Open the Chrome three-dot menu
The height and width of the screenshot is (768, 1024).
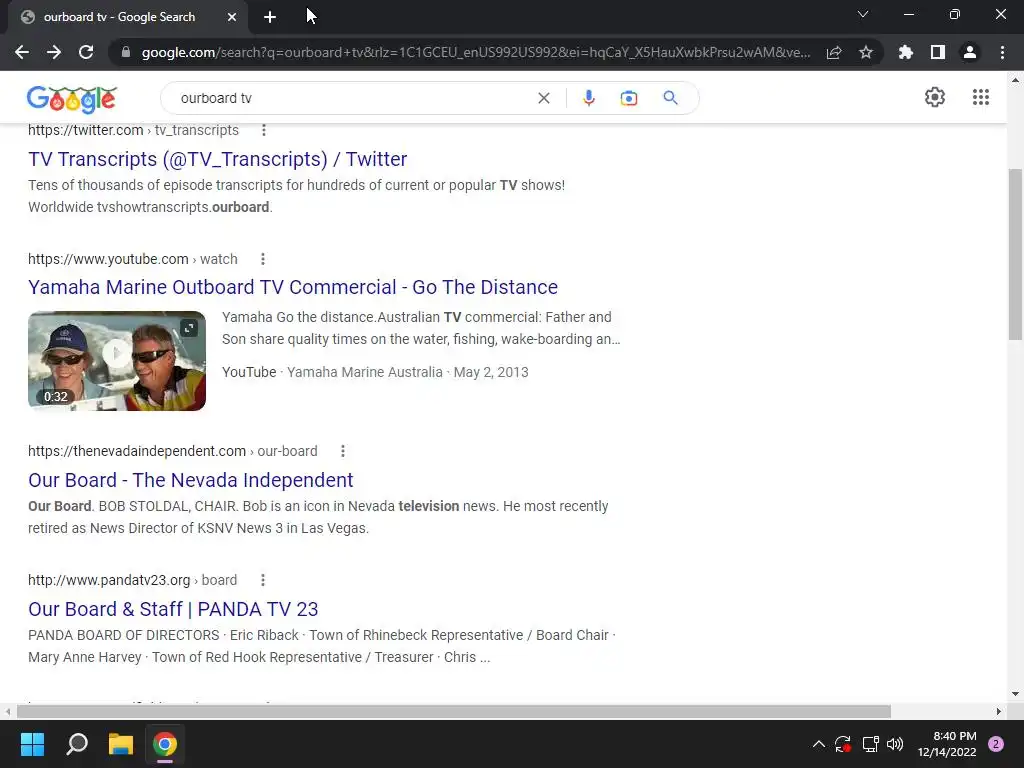pos(1002,52)
